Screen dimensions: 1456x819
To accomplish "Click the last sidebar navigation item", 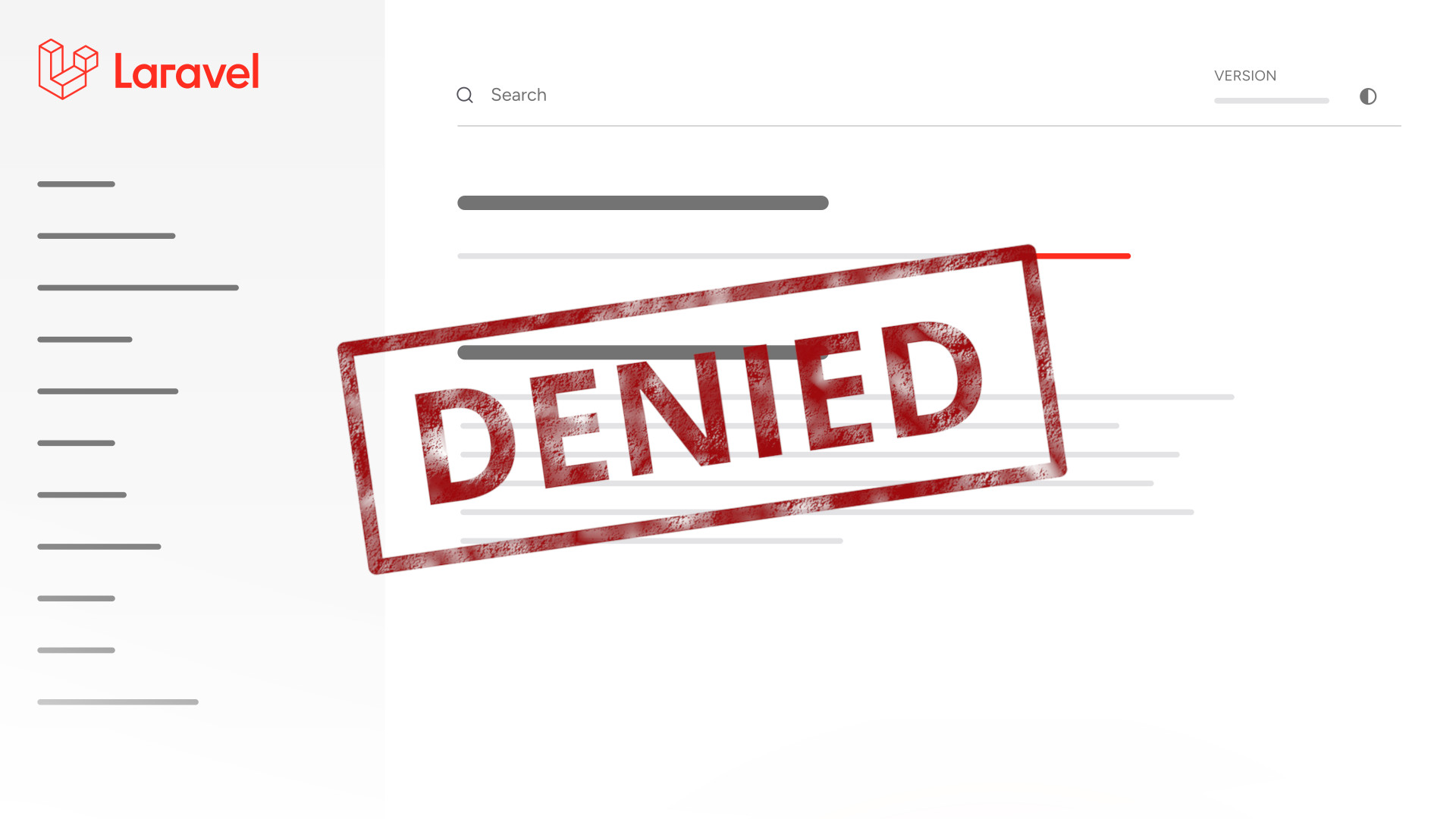I will (118, 702).
